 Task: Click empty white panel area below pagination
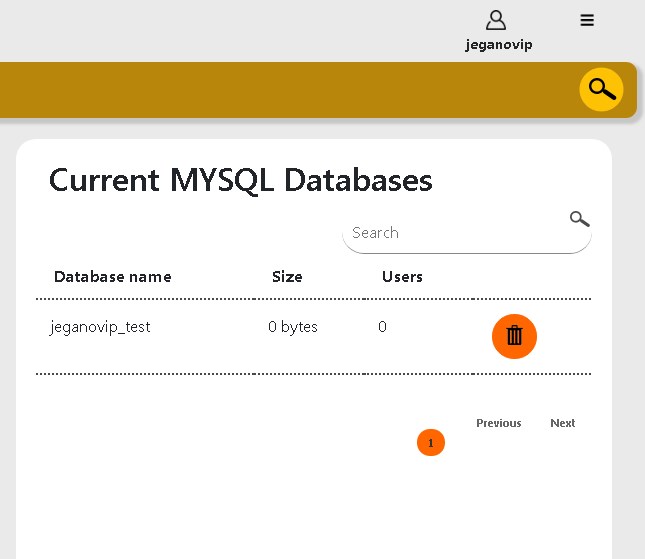click(300, 510)
